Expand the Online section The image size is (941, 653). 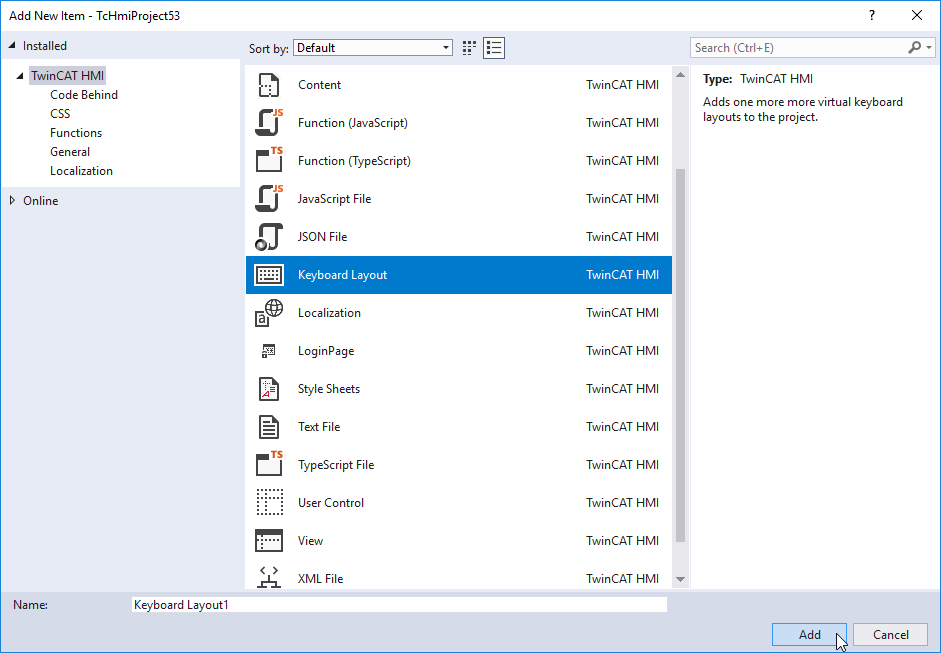click(x=12, y=200)
